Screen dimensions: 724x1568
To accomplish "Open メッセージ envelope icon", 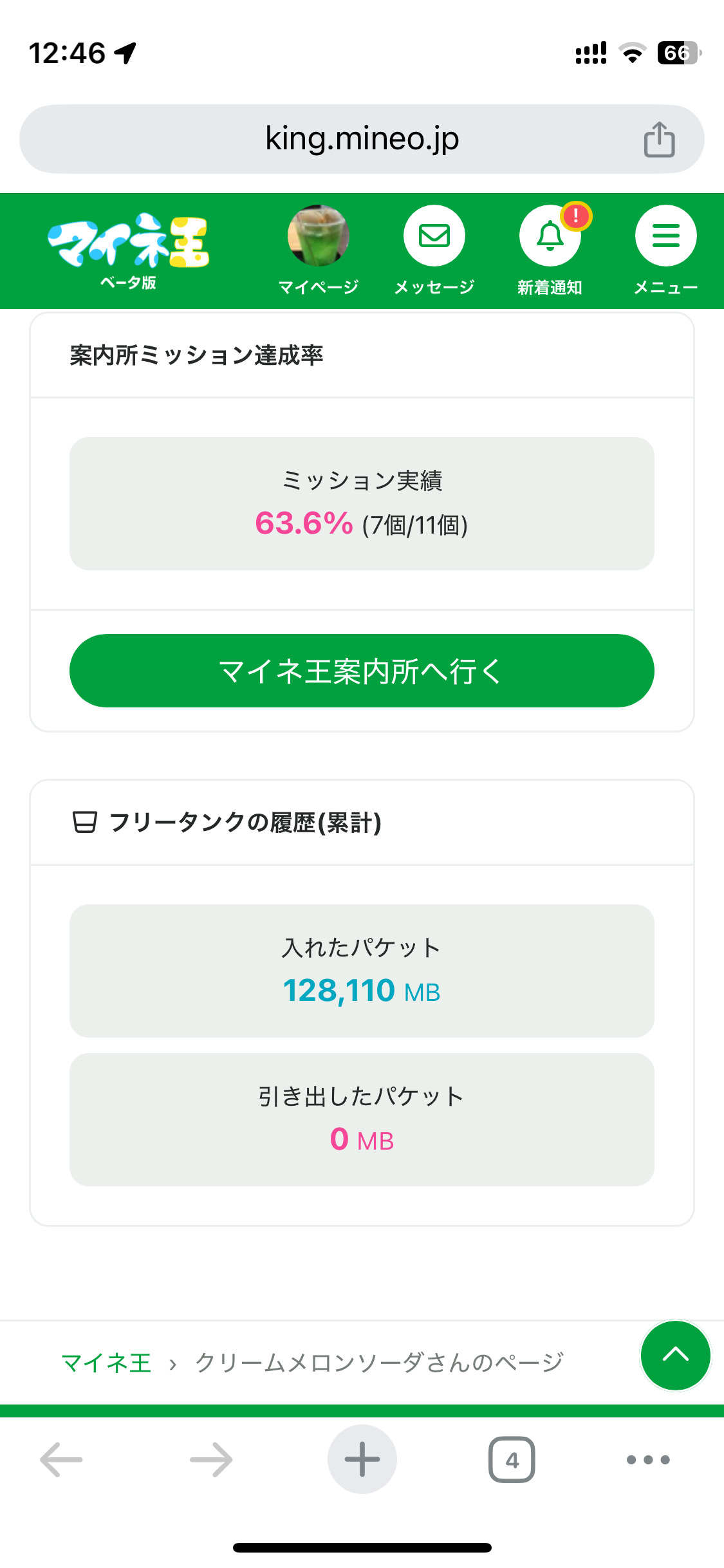I will coord(434,236).
